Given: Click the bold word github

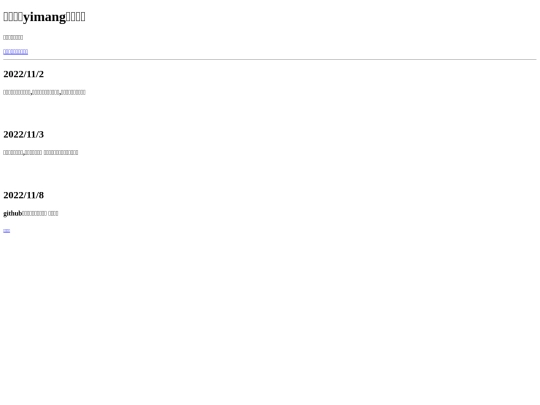Looking at the screenshot, I should coord(13,214).
